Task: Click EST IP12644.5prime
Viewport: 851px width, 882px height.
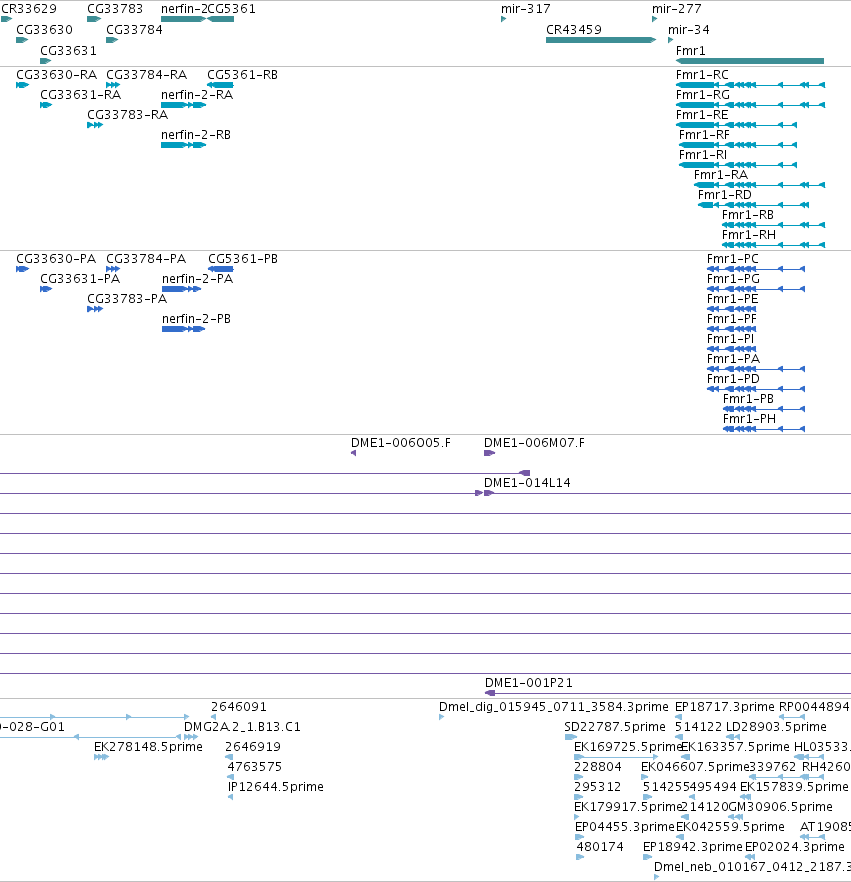Action: point(231,797)
